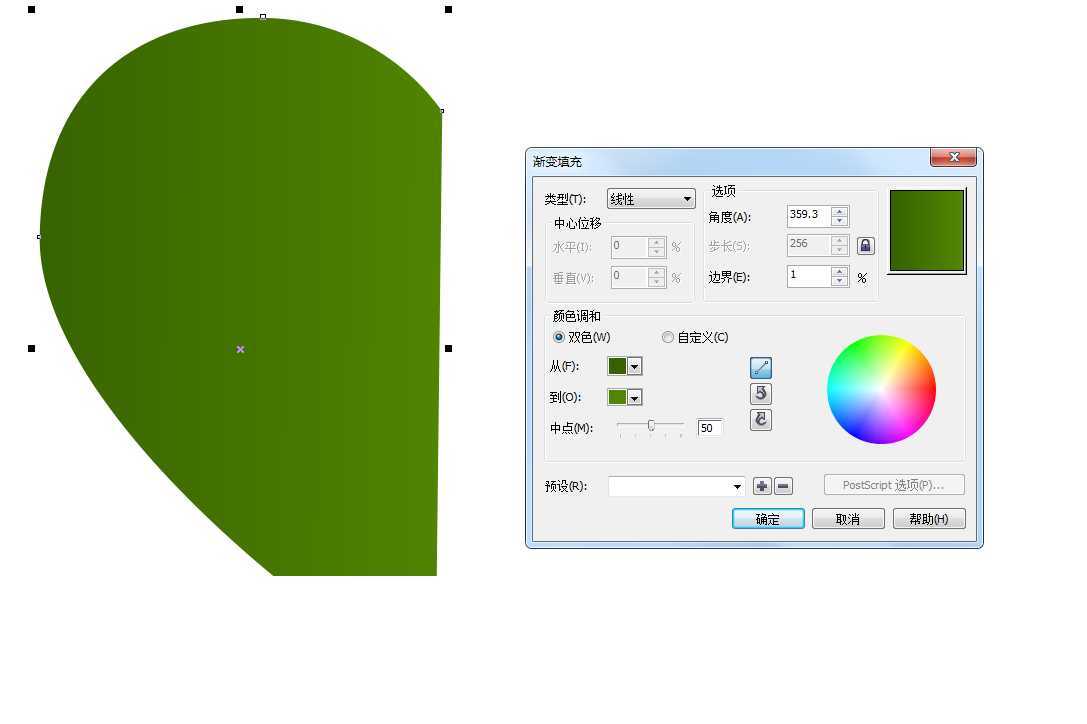Select the 双色 two-color radio option
Image resolution: width=1087 pixels, height=724 pixels.
click(x=559, y=337)
